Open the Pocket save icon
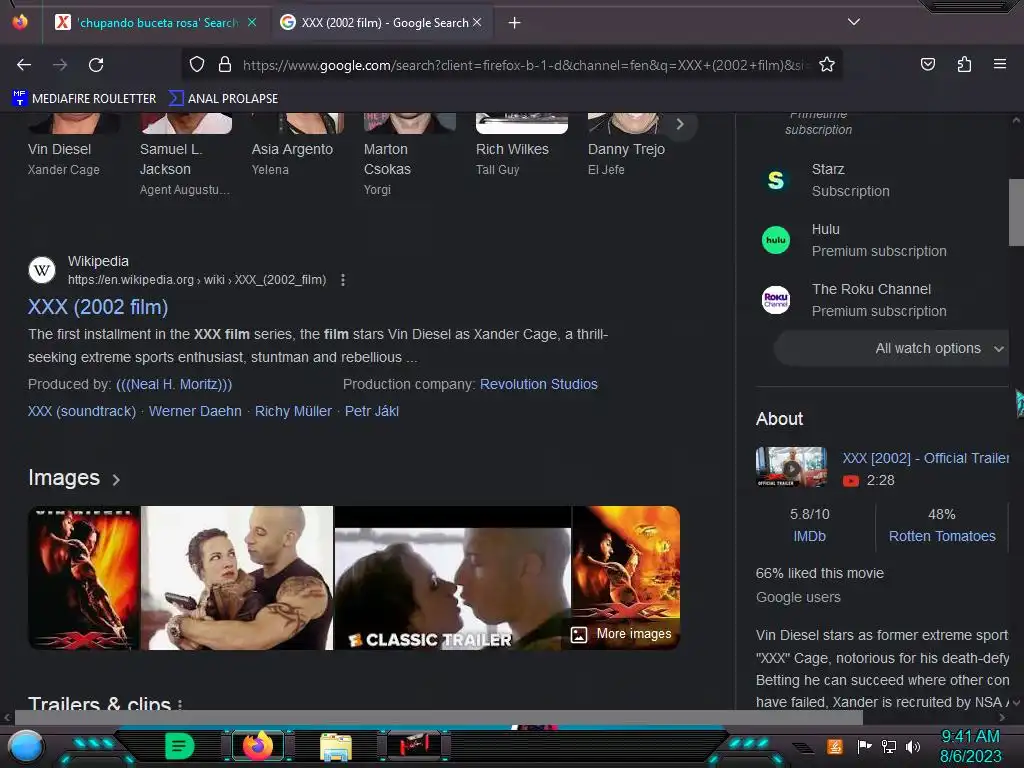Viewport: 1024px width, 768px height. (x=927, y=64)
